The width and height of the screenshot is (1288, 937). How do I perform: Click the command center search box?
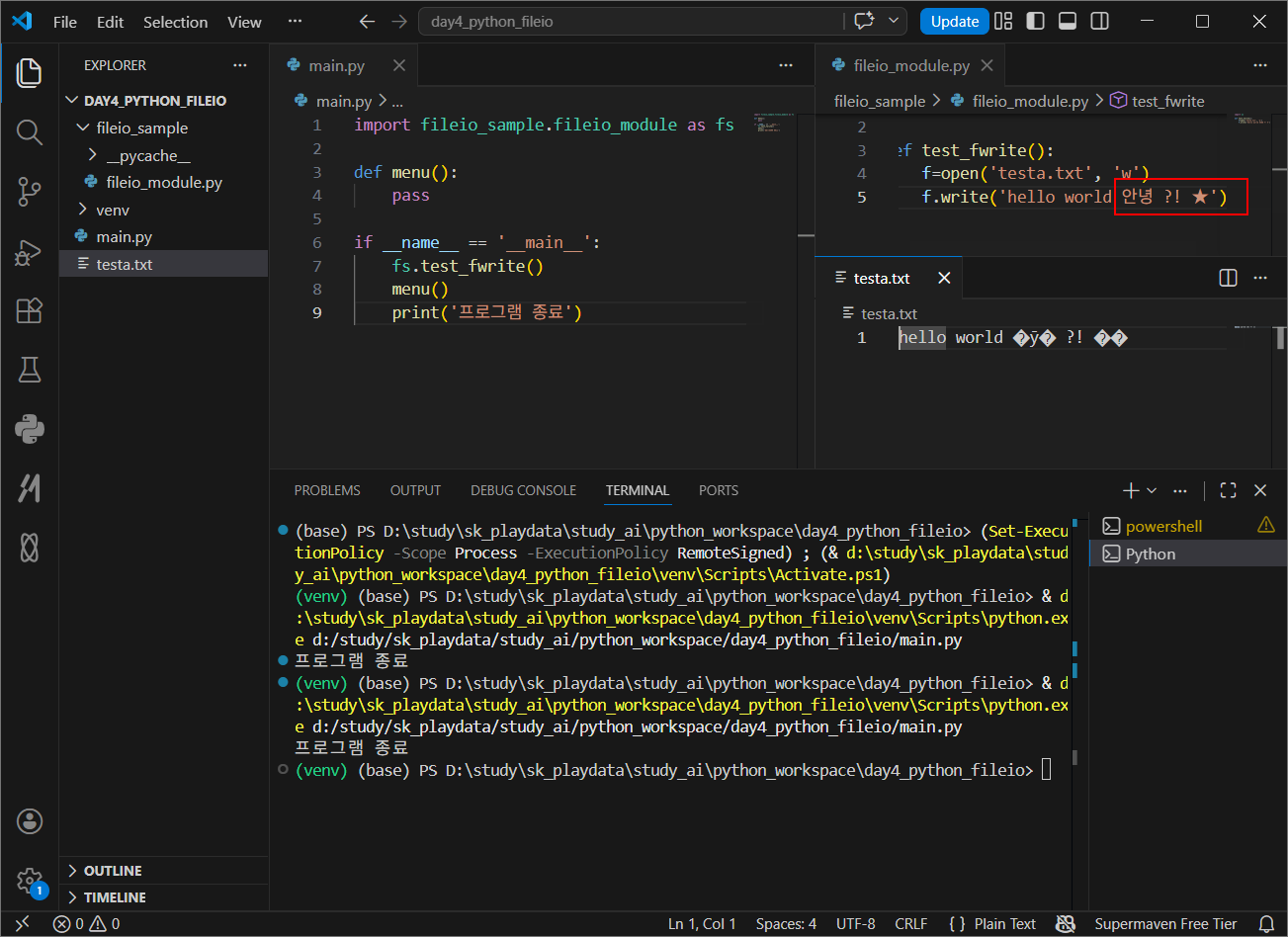pyautogui.click(x=632, y=21)
